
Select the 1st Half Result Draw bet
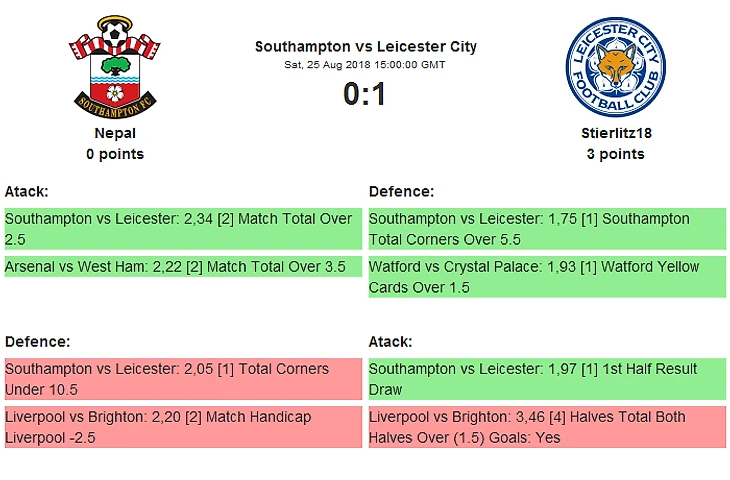[x=547, y=379]
